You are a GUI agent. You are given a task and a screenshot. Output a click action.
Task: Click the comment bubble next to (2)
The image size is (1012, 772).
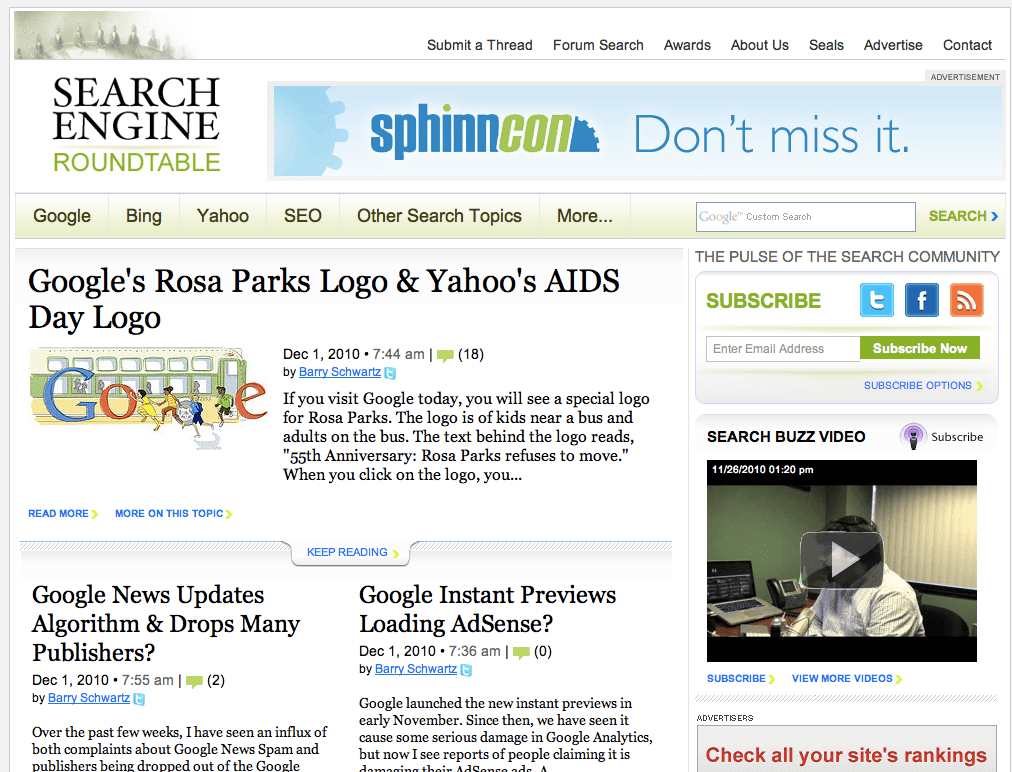(x=194, y=681)
